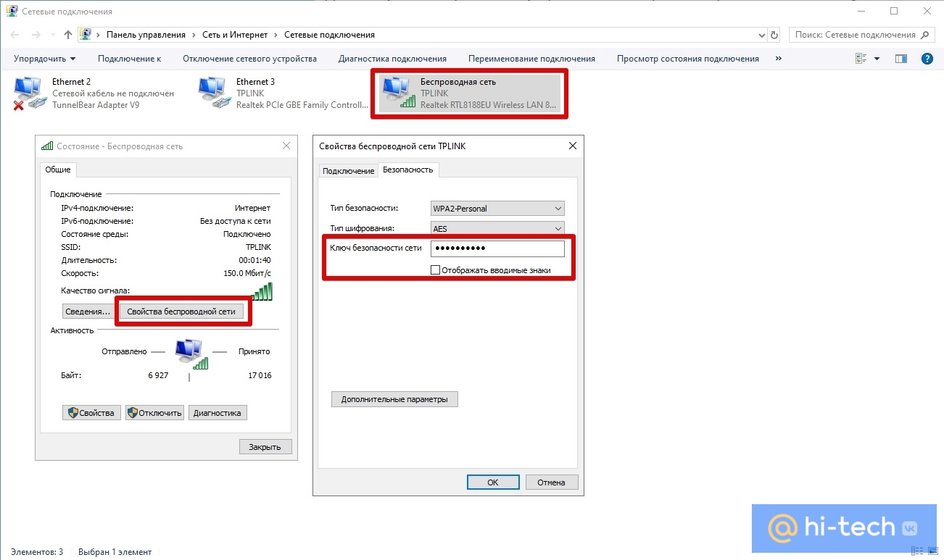This screenshot has height=560, width=944.
Task: Click the Сетевые подключения window title icon
Action: pos(12,11)
